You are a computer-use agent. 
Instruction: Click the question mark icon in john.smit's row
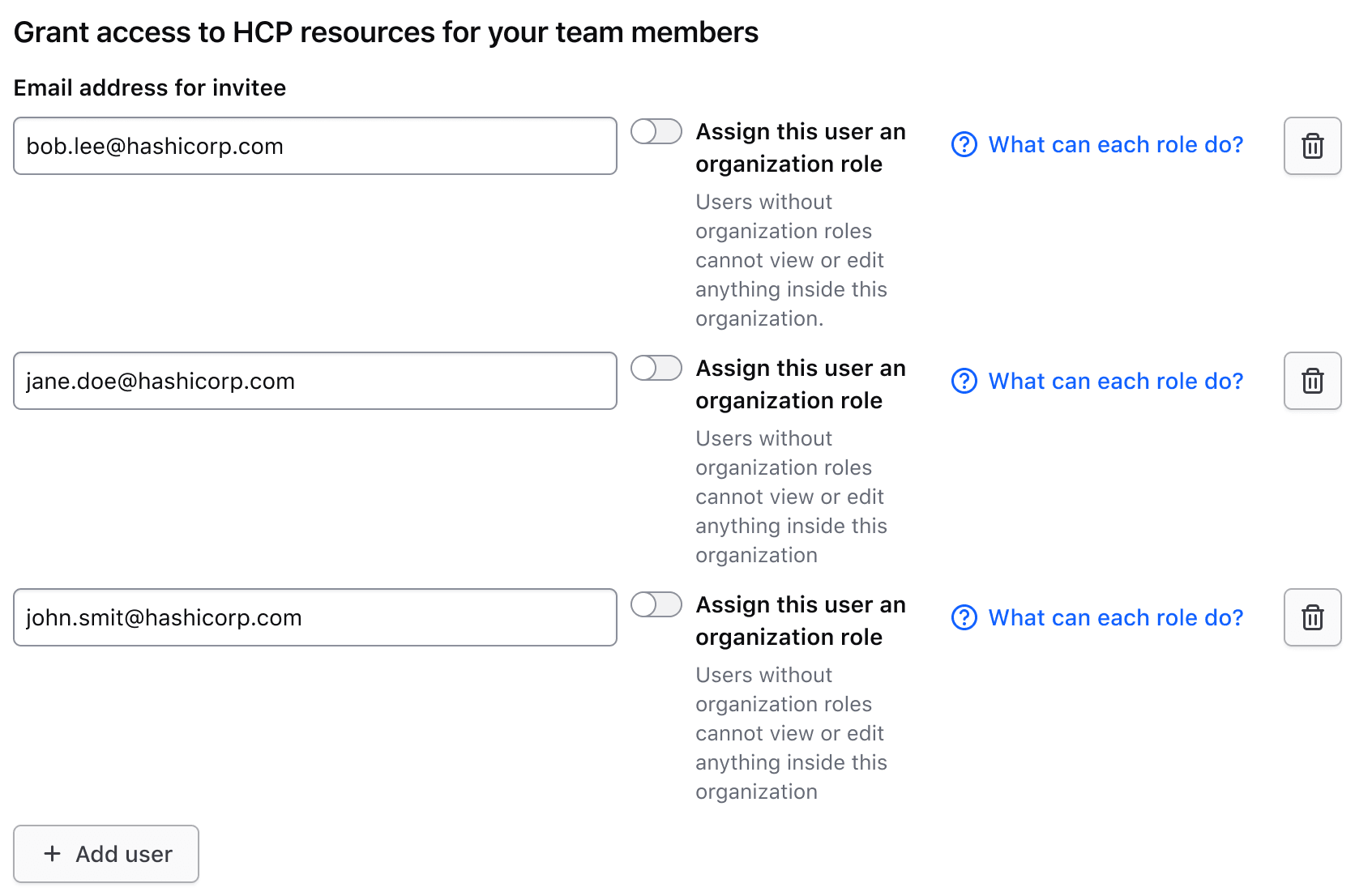point(964,617)
